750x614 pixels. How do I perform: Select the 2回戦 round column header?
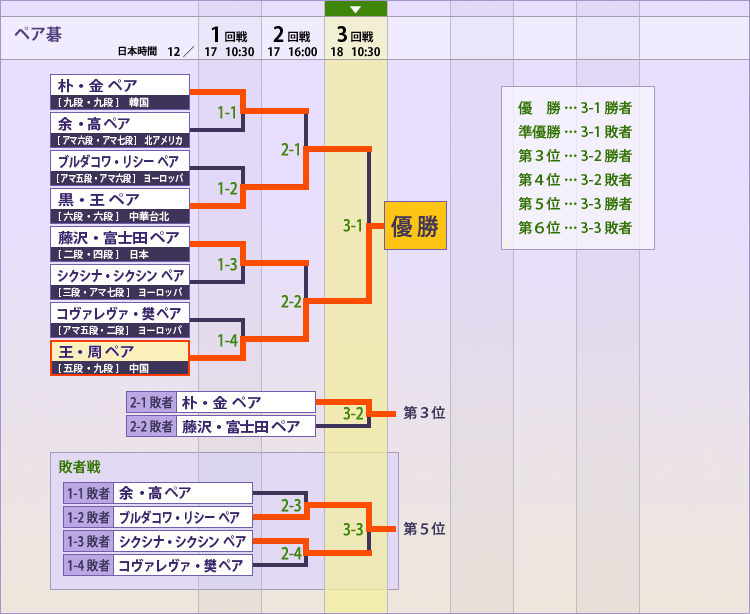pos(292,40)
